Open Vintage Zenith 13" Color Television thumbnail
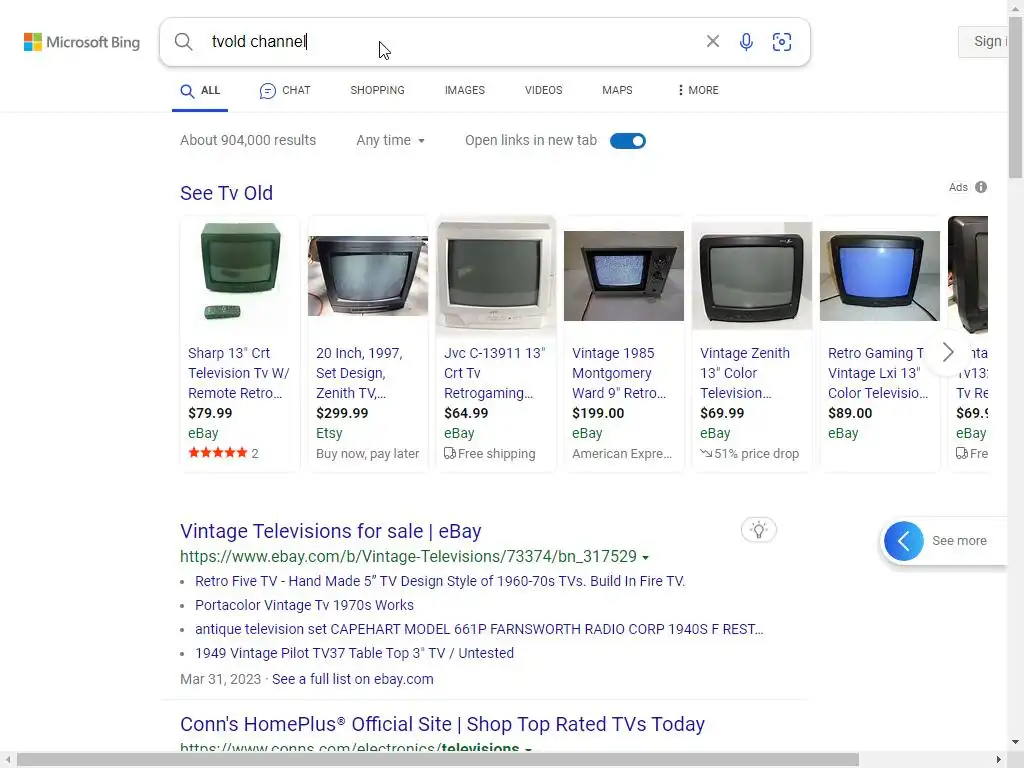The width and height of the screenshot is (1024, 768). (x=752, y=276)
